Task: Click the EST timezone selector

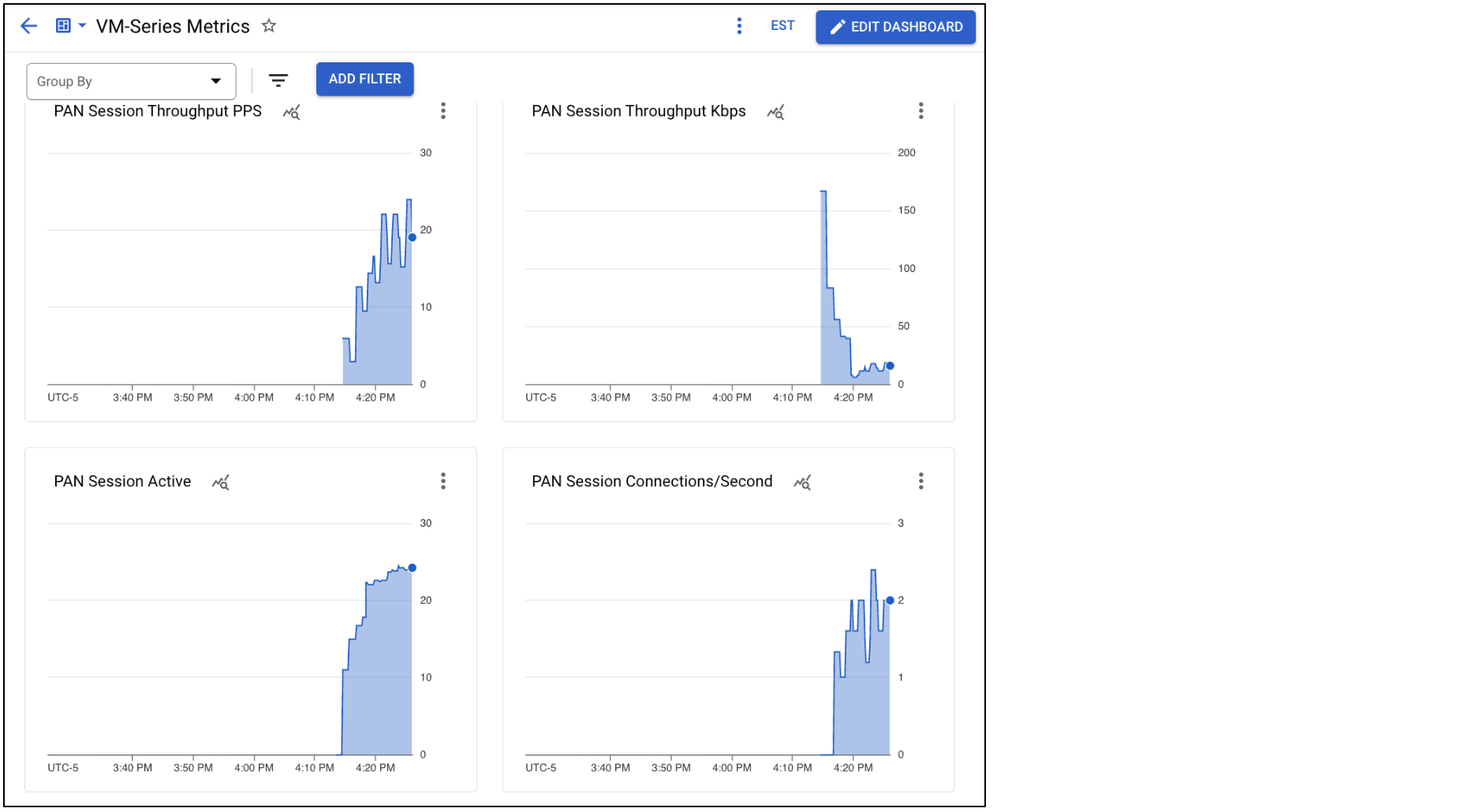Action: pyautogui.click(x=782, y=26)
